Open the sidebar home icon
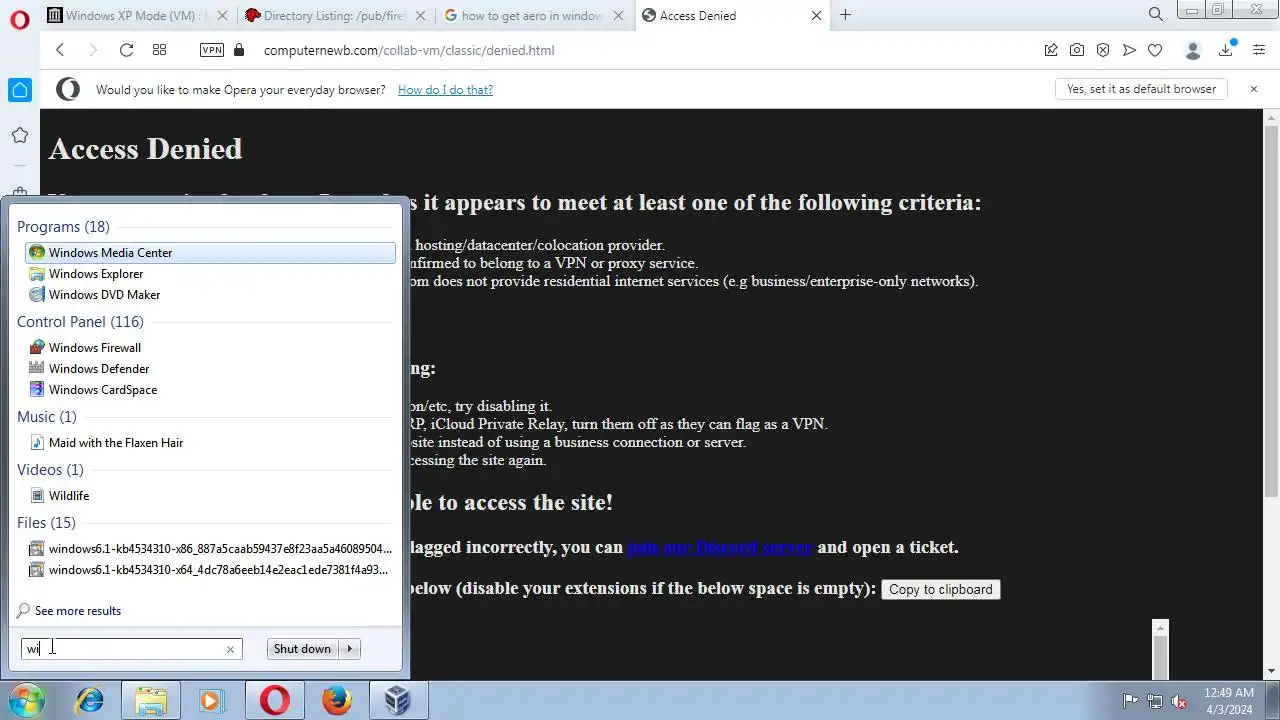The width and height of the screenshot is (1280, 720). coord(19,90)
